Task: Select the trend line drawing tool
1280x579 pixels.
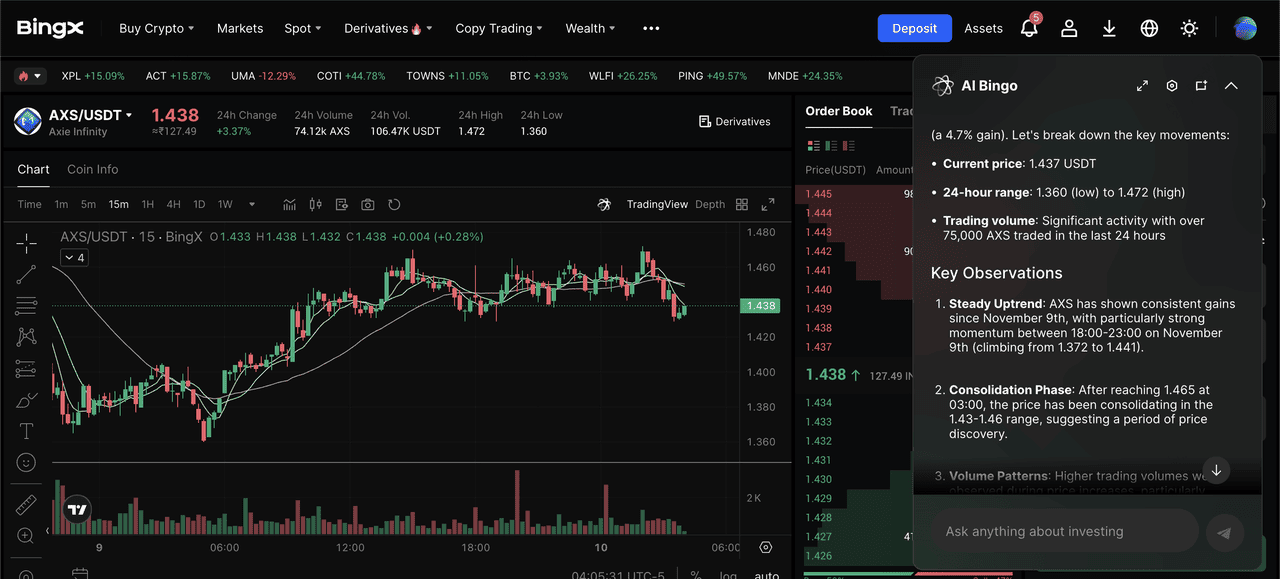Action: (x=27, y=274)
